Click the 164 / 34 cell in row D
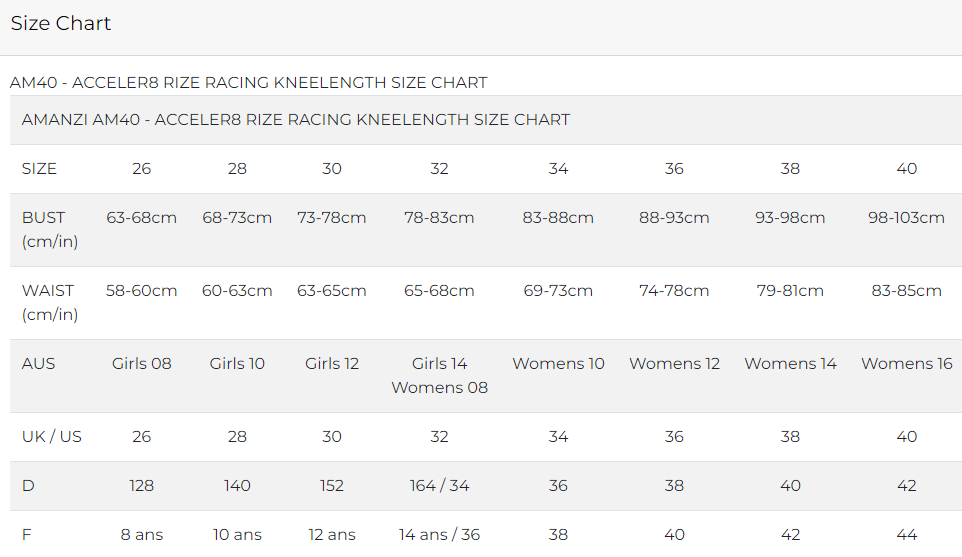 439,486
